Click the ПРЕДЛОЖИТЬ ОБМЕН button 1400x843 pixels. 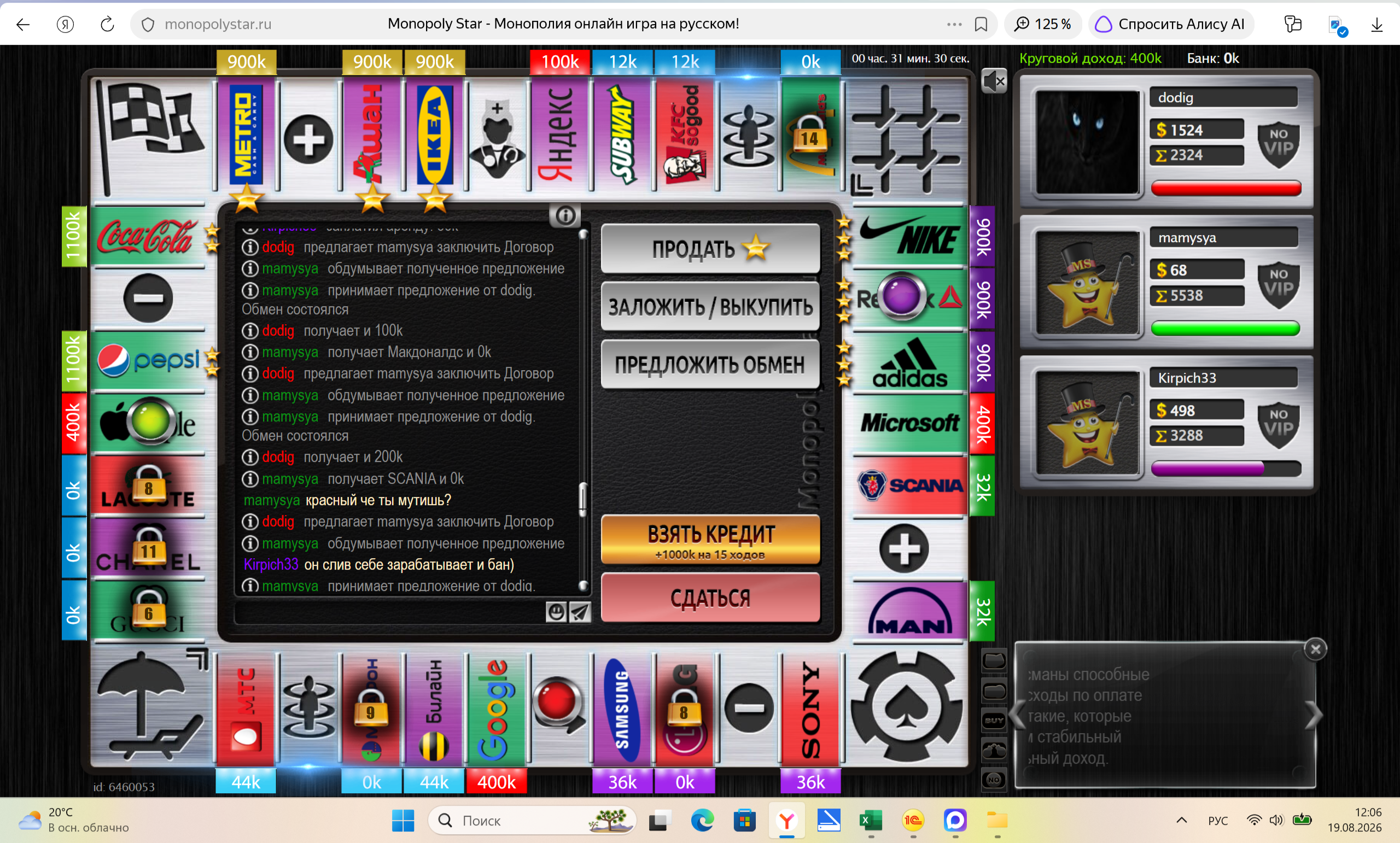(x=710, y=364)
